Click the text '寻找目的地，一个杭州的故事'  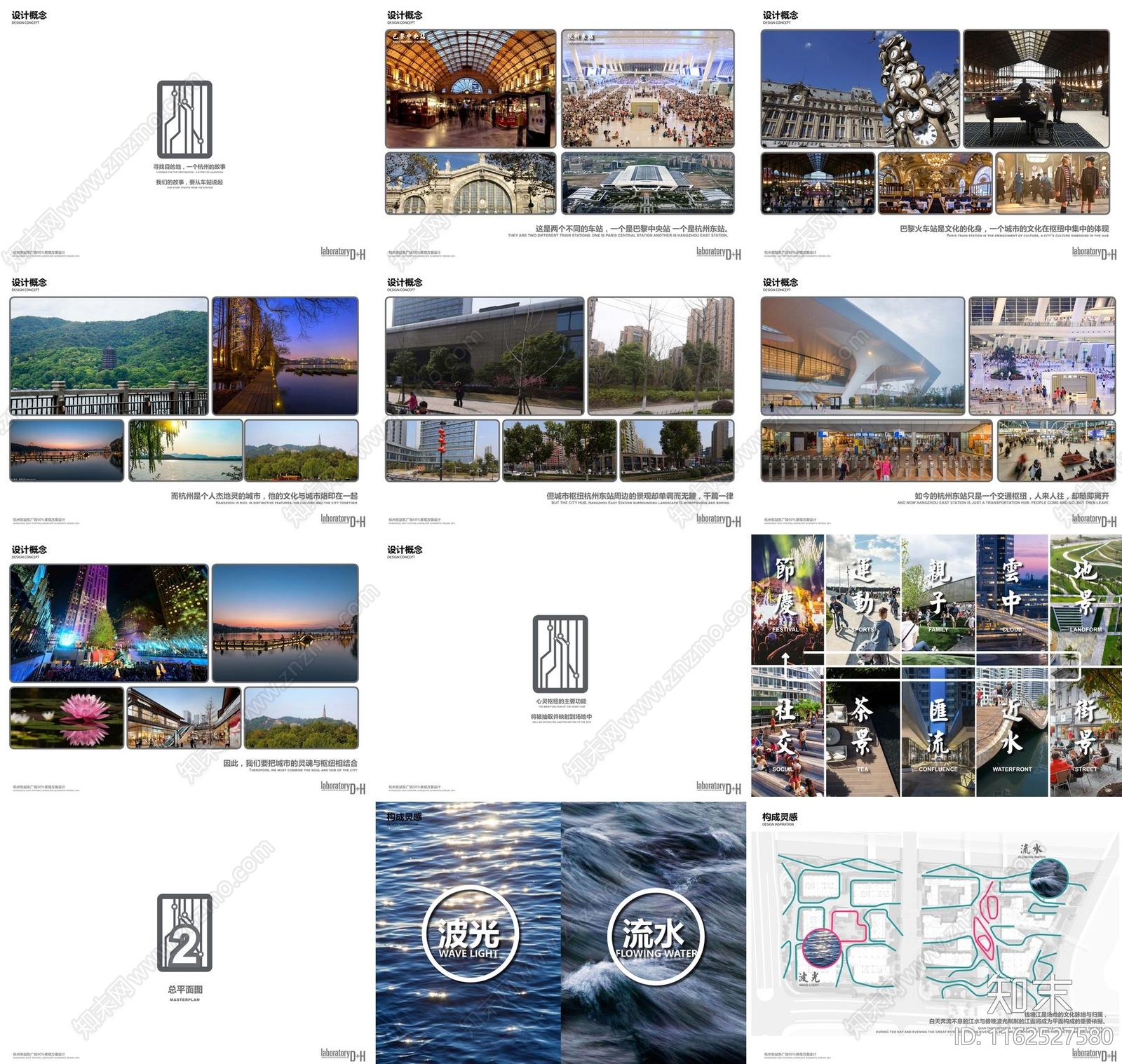click(x=189, y=167)
